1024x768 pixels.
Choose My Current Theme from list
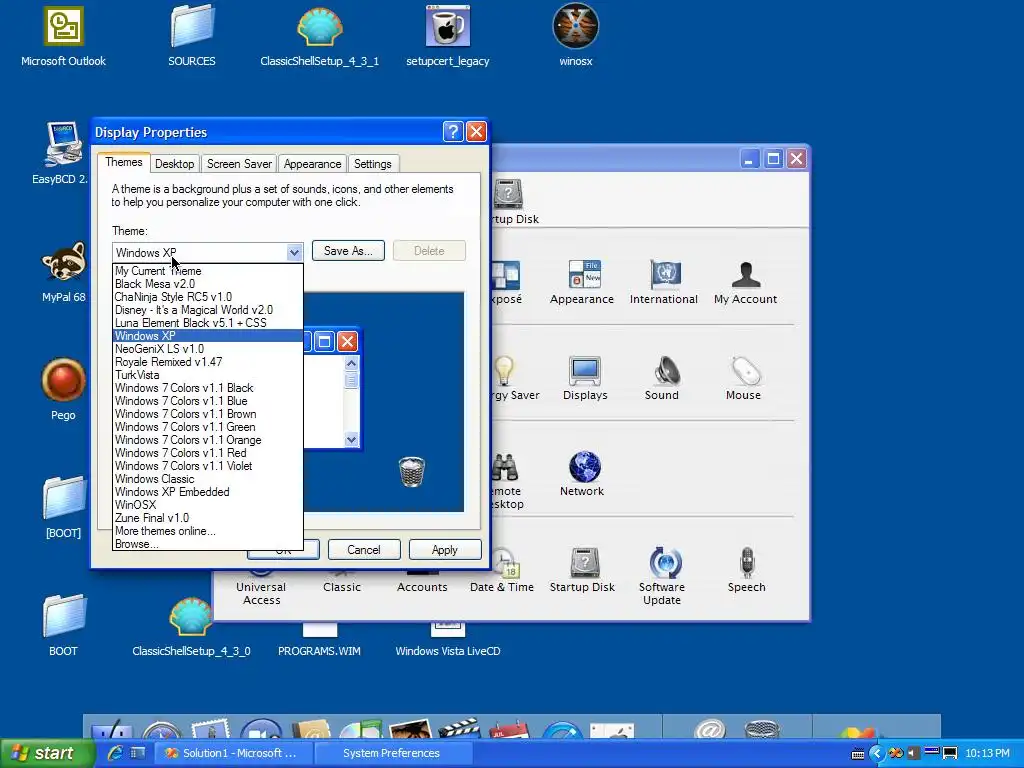coord(208,271)
